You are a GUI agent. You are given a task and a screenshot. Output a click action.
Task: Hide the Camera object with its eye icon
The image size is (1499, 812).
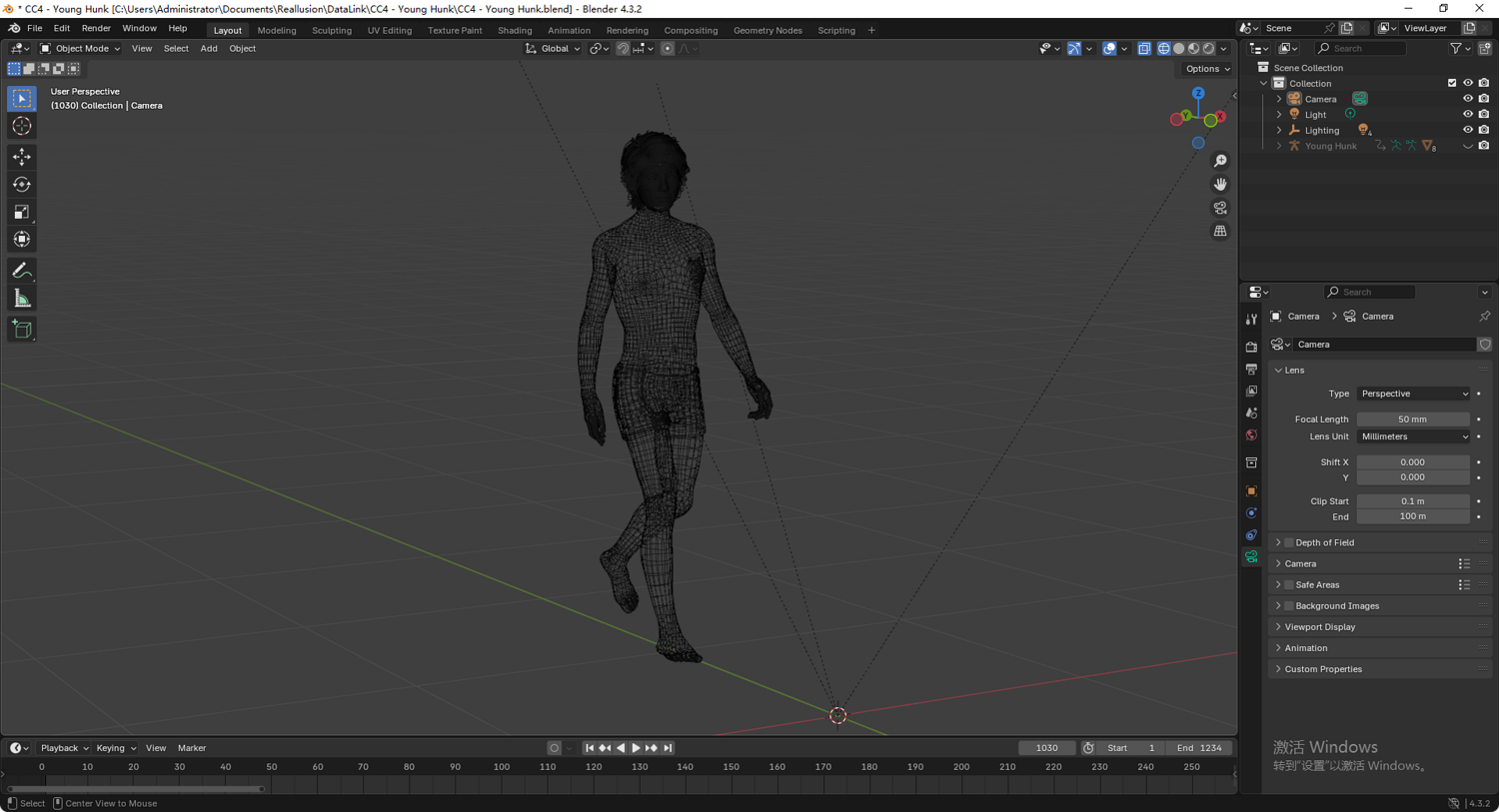(1468, 99)
